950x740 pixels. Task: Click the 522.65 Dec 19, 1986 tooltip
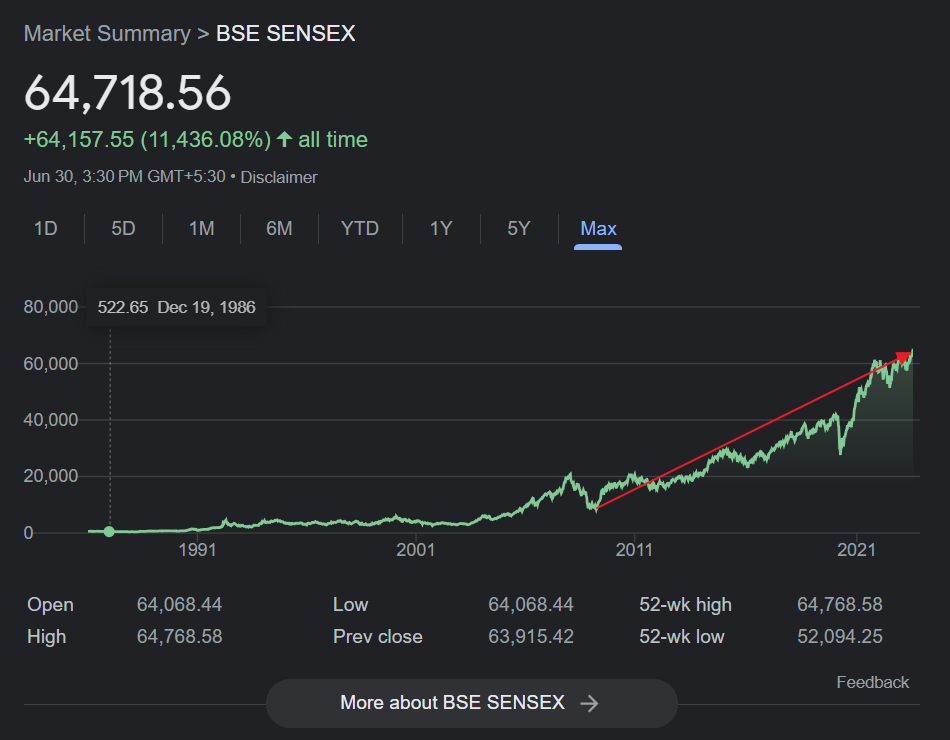[x=176, y=307]
